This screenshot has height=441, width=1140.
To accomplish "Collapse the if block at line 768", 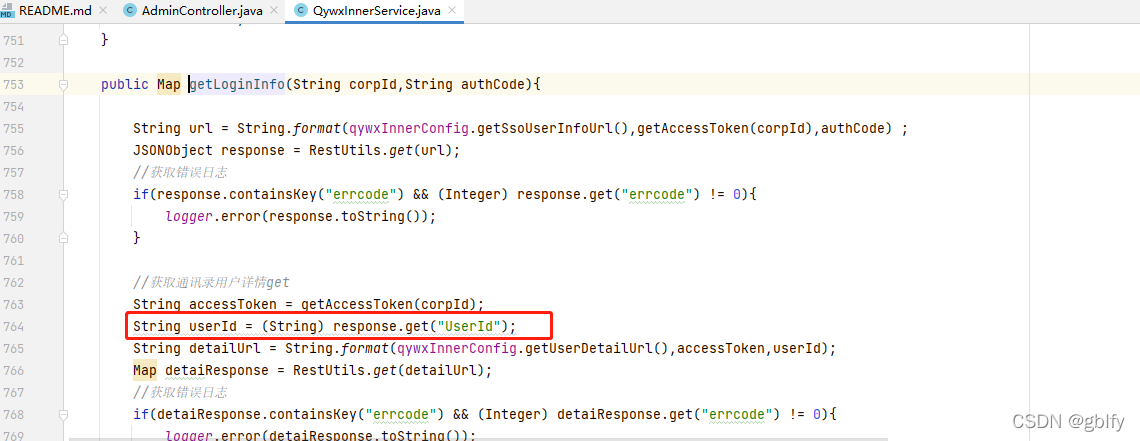I will (63, 414).
